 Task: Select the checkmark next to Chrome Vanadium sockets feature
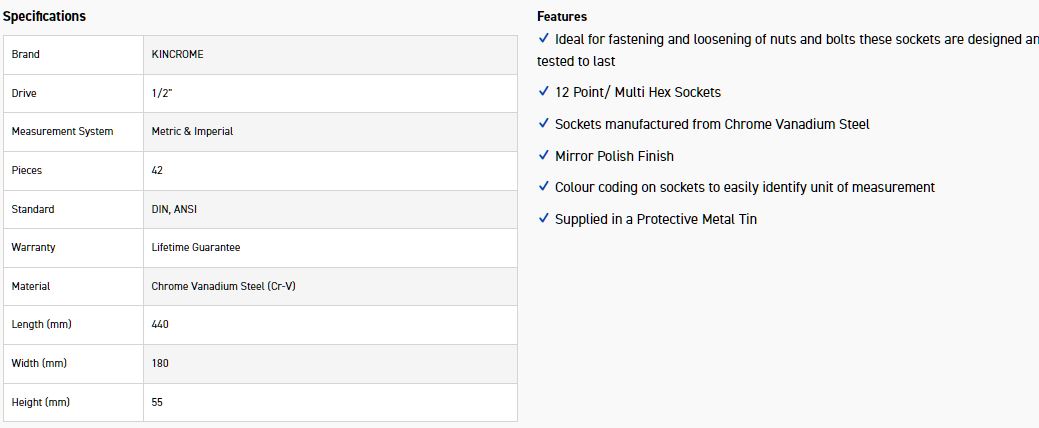point(543,124)
